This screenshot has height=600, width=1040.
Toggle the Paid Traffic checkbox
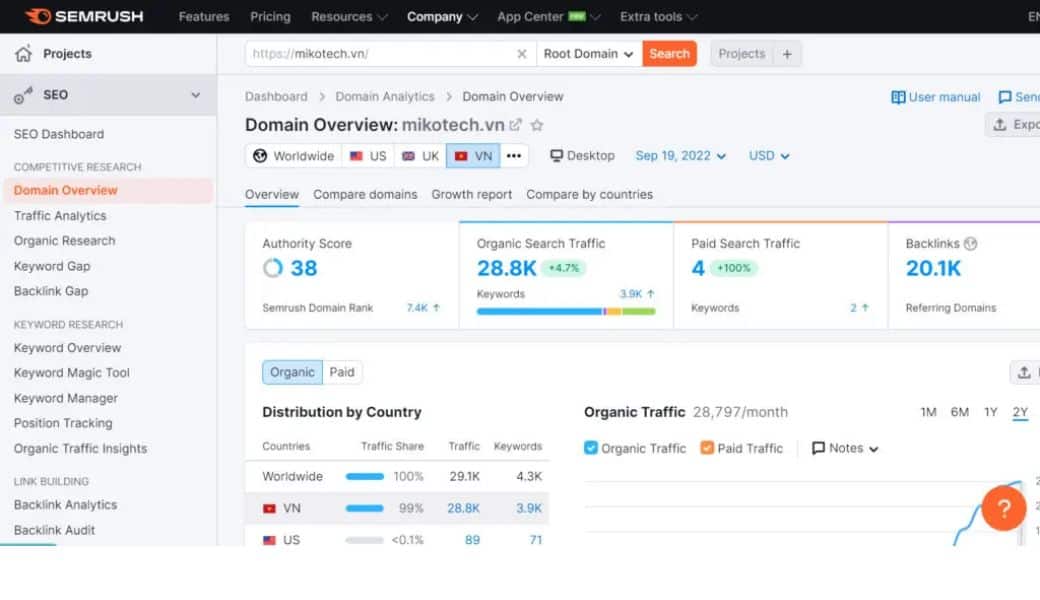707,448
